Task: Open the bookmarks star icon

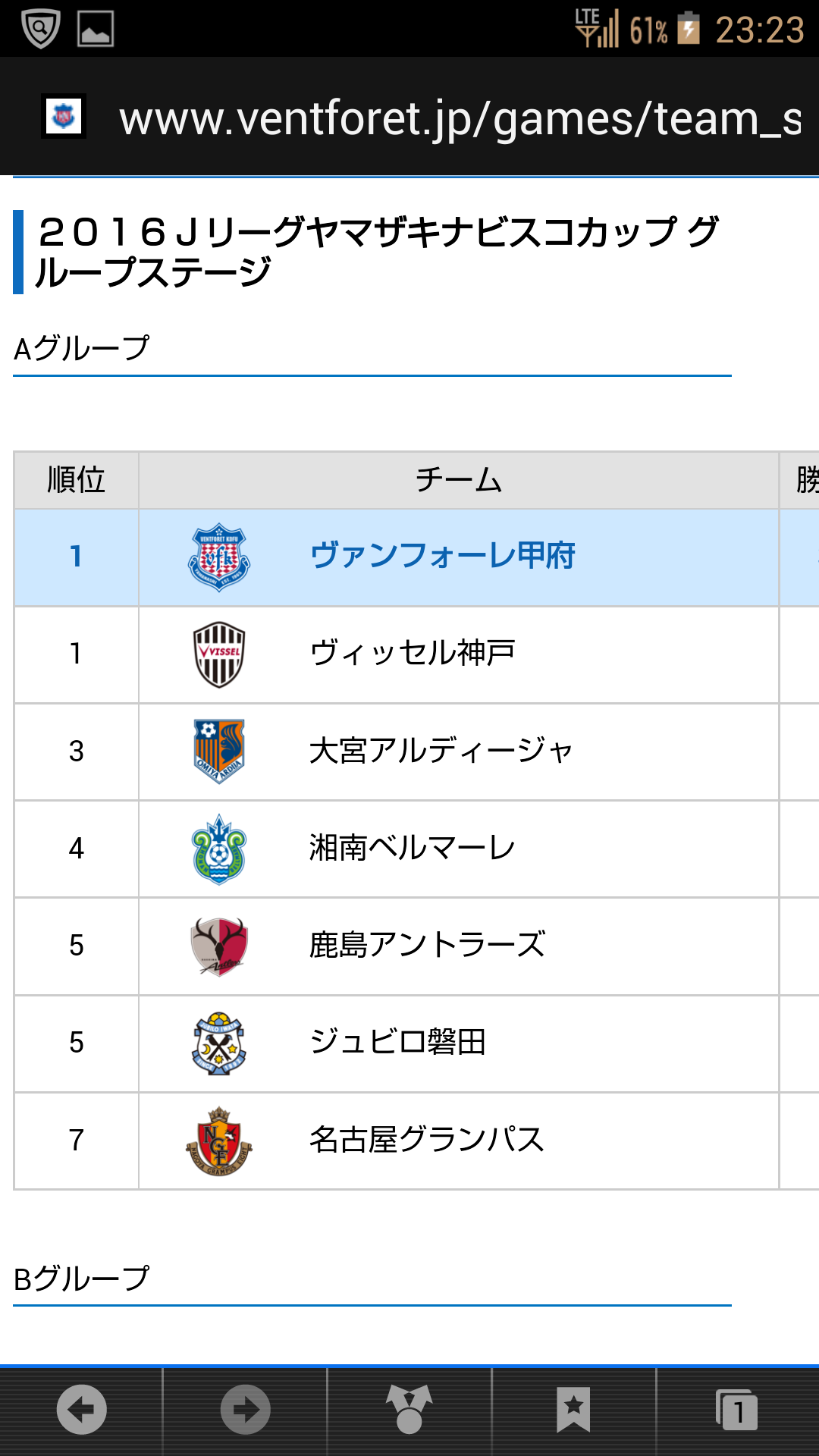Action: [x=573, y=1410]
